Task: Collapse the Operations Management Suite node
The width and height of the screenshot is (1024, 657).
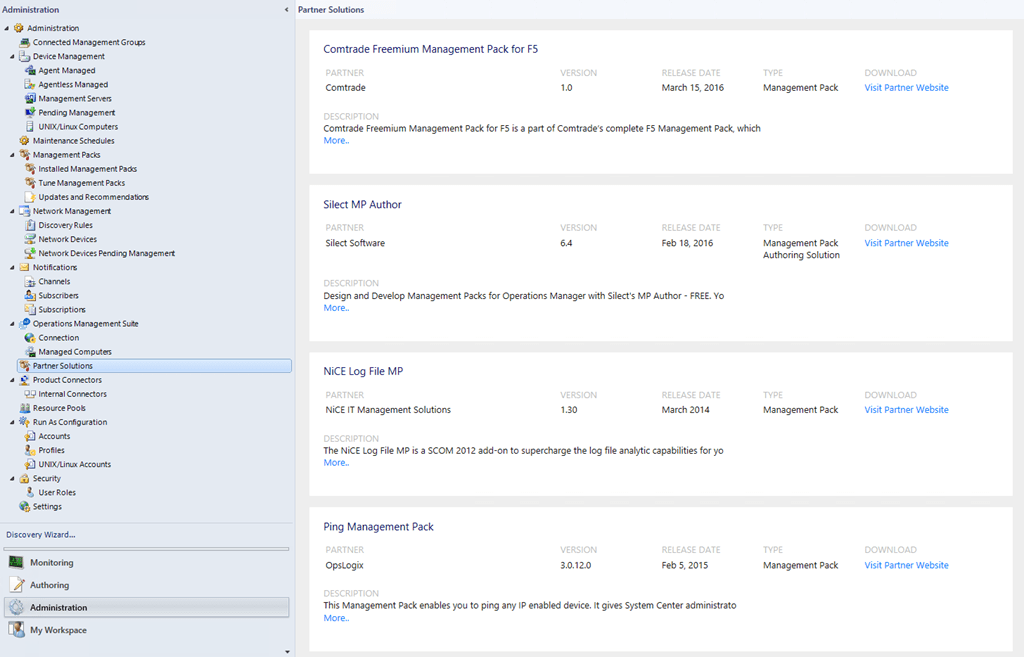Action: 12,323
